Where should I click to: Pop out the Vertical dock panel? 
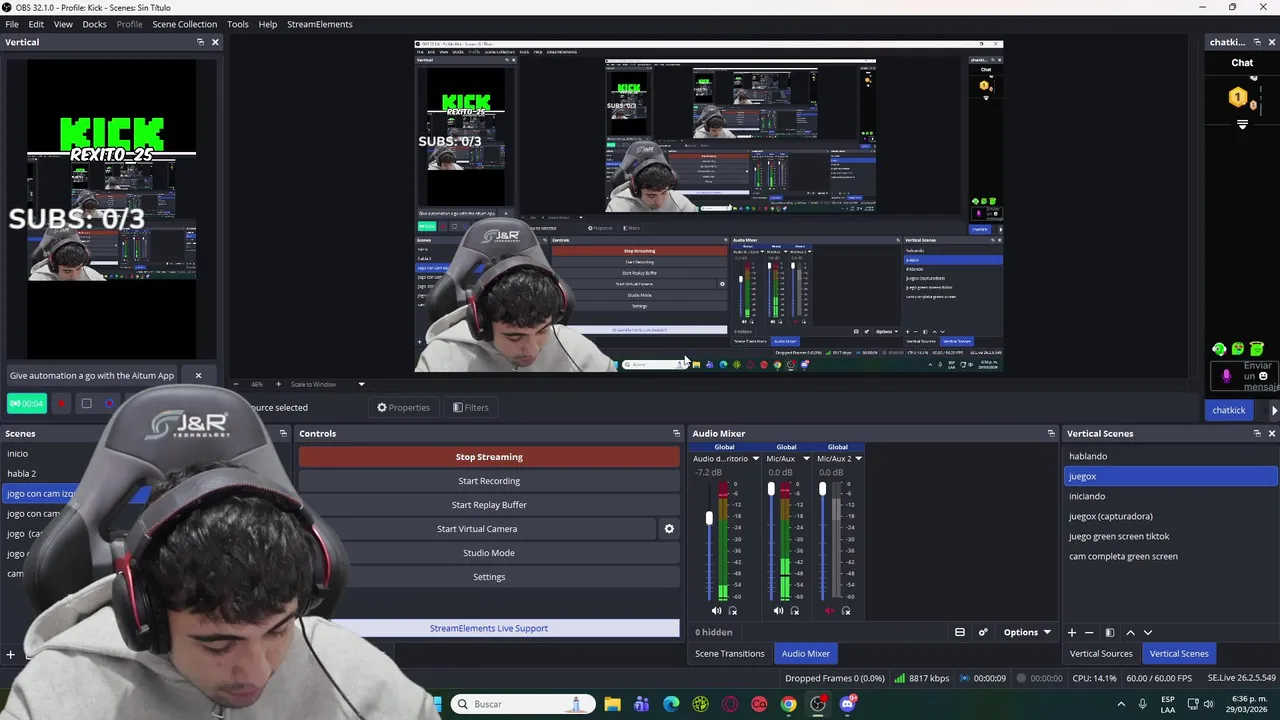pyautogui.click(x=200, y=42)
